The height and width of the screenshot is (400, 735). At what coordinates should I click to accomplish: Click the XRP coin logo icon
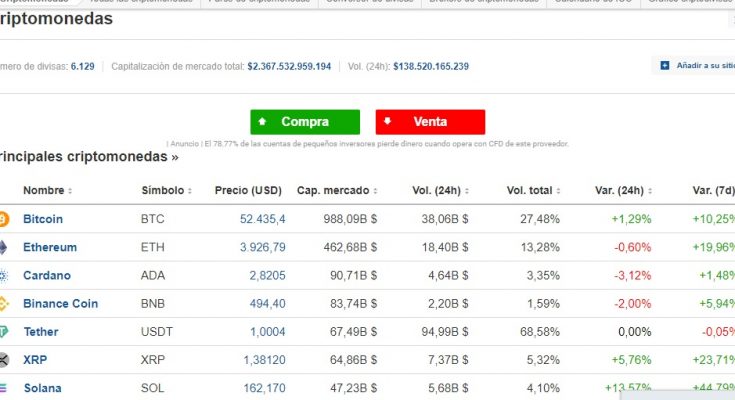pyautogui.click(x=4, y=360)
